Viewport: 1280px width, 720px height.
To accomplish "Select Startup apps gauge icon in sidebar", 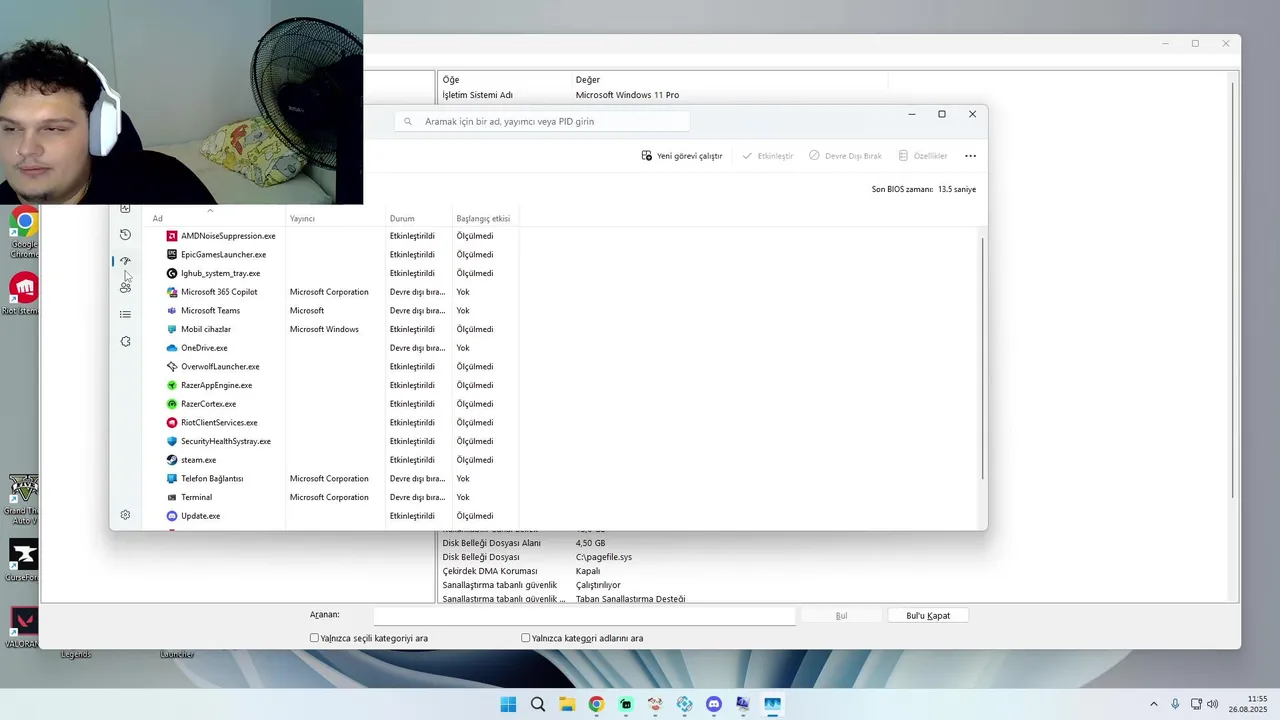I will coord(125,261).
